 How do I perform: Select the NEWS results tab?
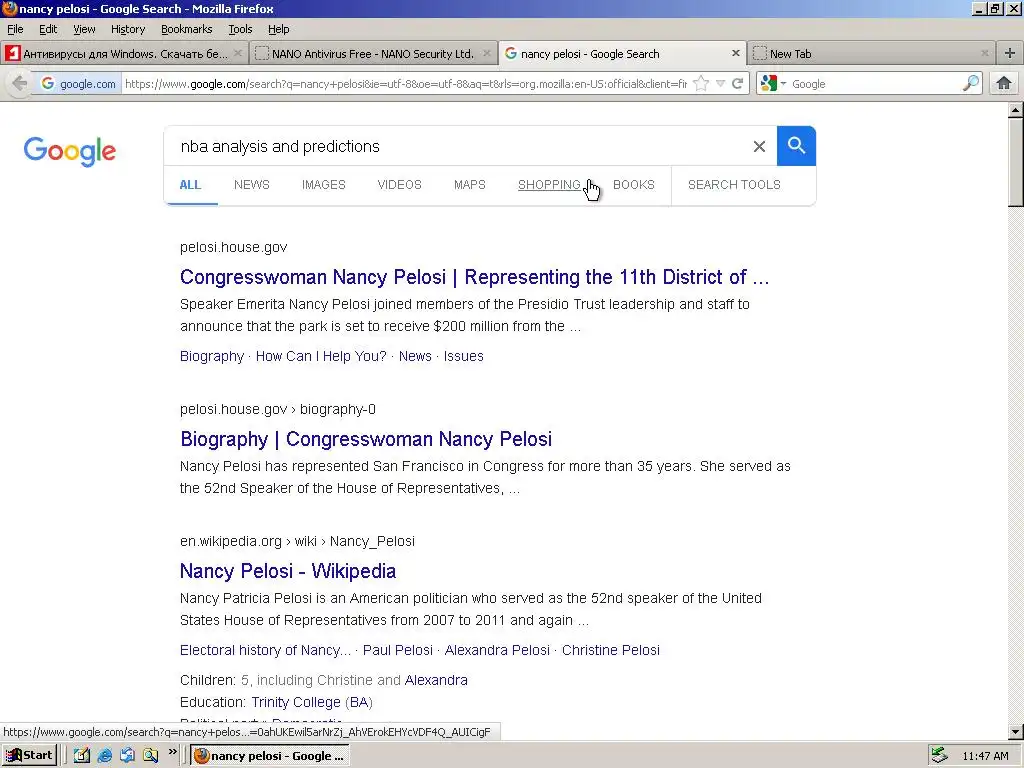point(251,185)
